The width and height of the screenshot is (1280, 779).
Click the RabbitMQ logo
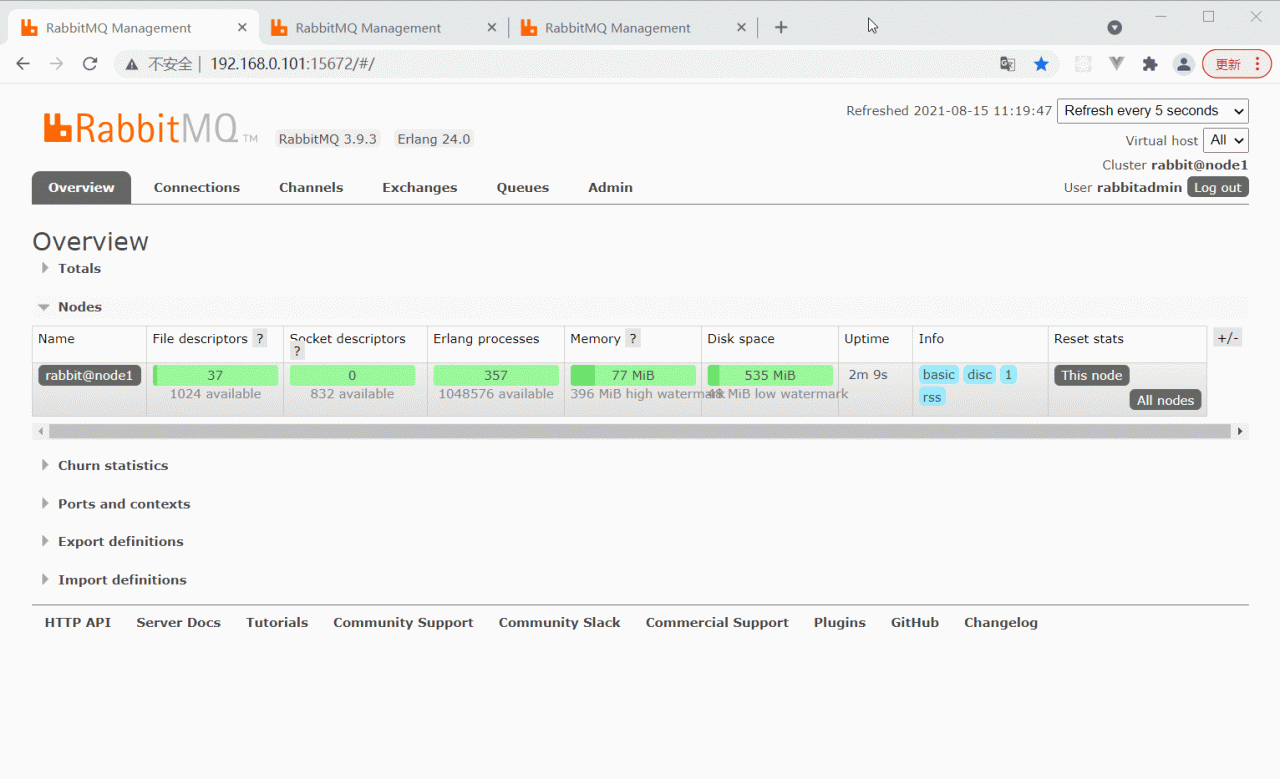(140, 126)
